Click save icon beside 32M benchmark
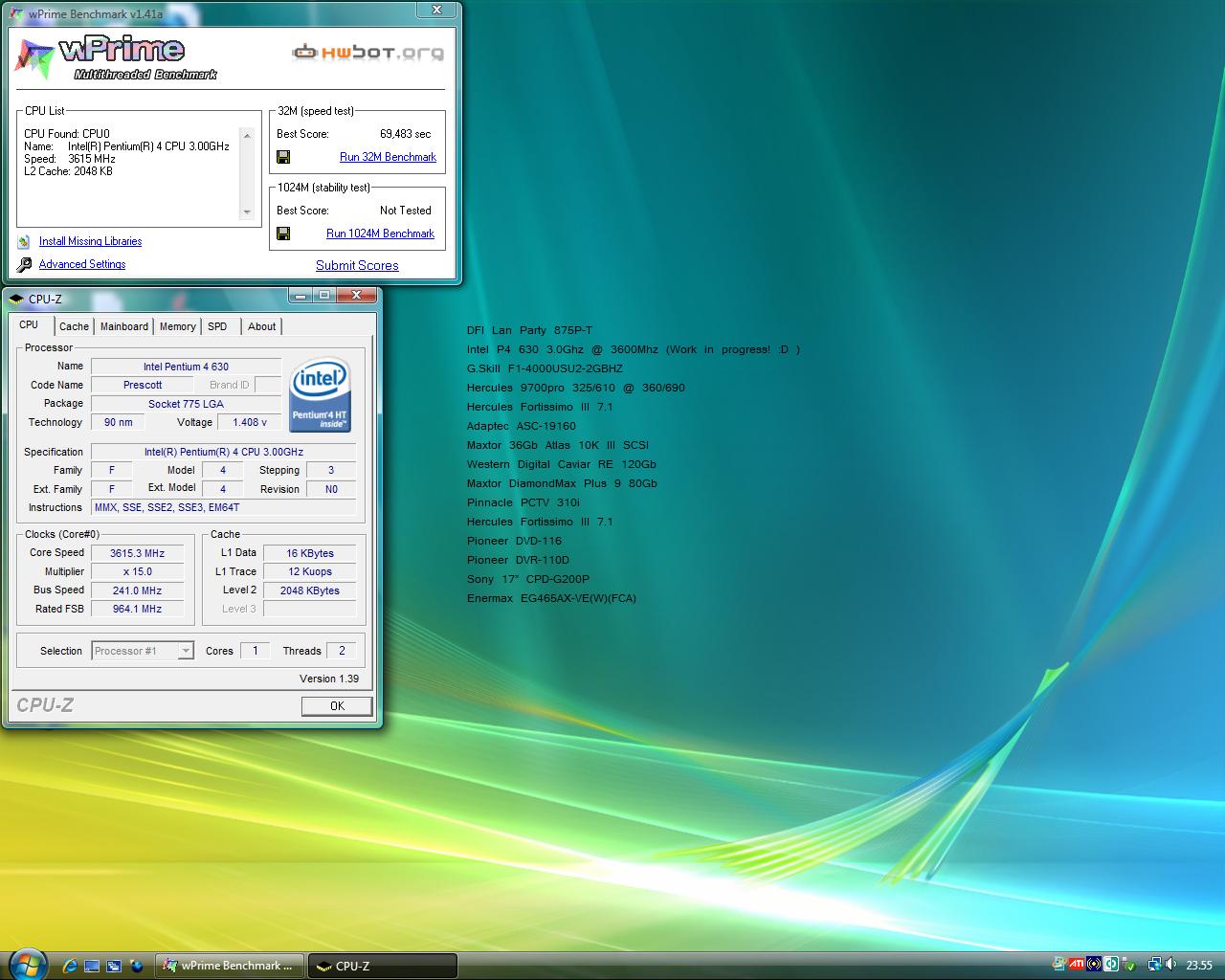 coord(283,157)
